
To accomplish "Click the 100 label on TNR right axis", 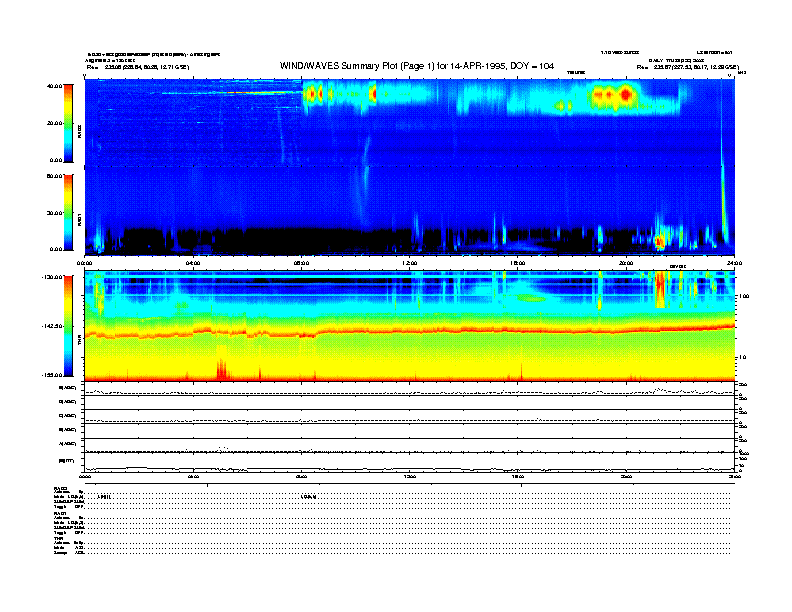I will (x=744, y=296).
